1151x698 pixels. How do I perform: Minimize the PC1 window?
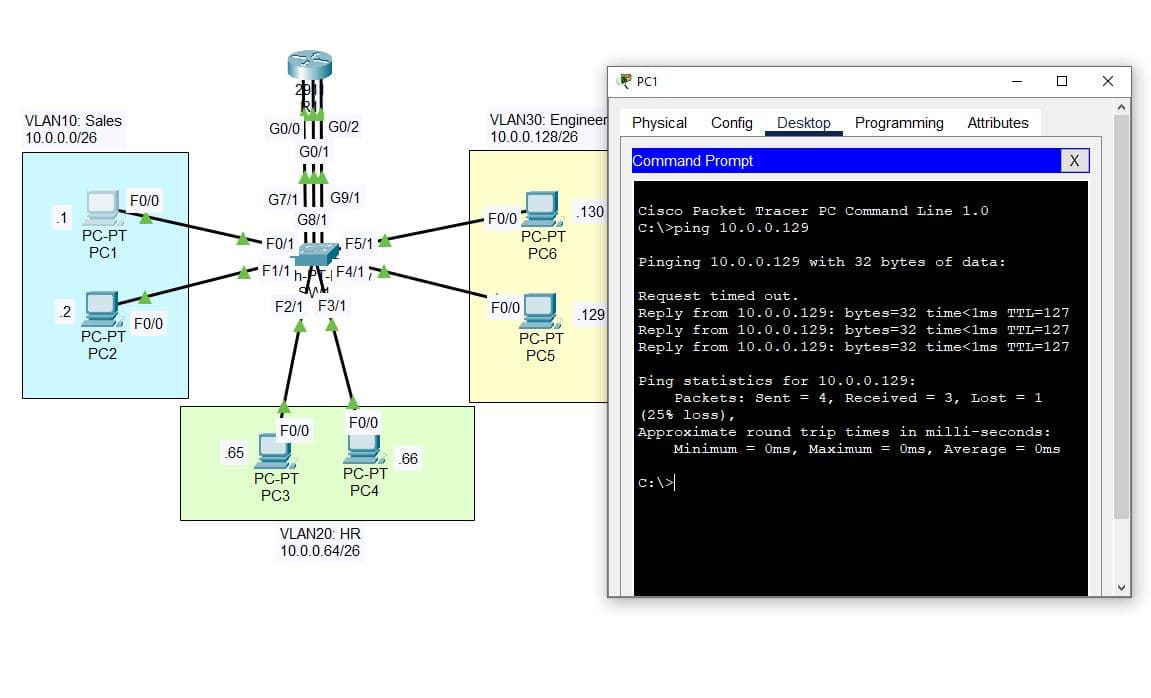(1017, 81)
